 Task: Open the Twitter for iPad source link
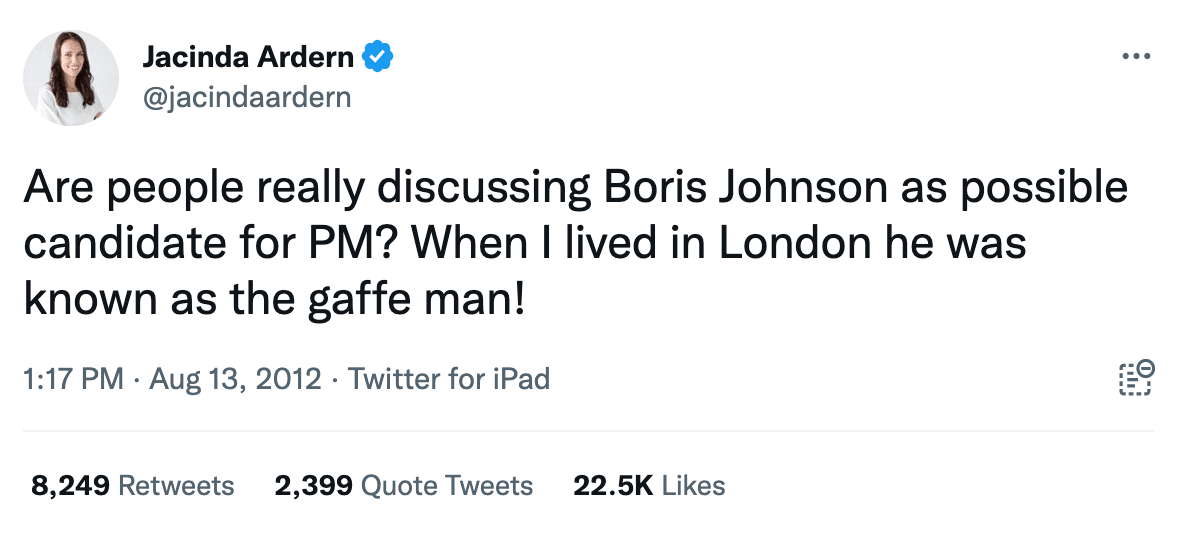coord(448,380)
